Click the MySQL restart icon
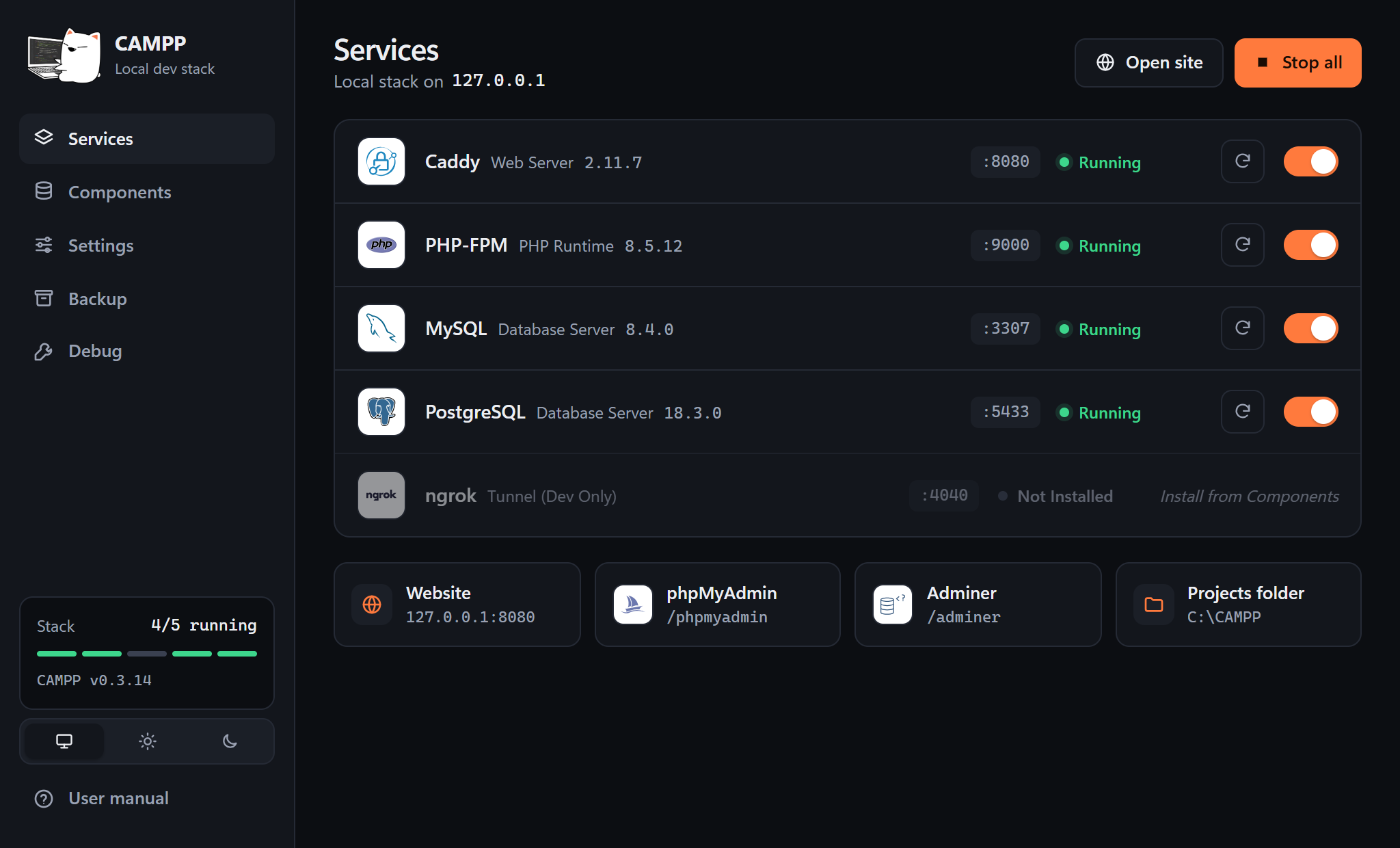 click(x=1242, y=328)
